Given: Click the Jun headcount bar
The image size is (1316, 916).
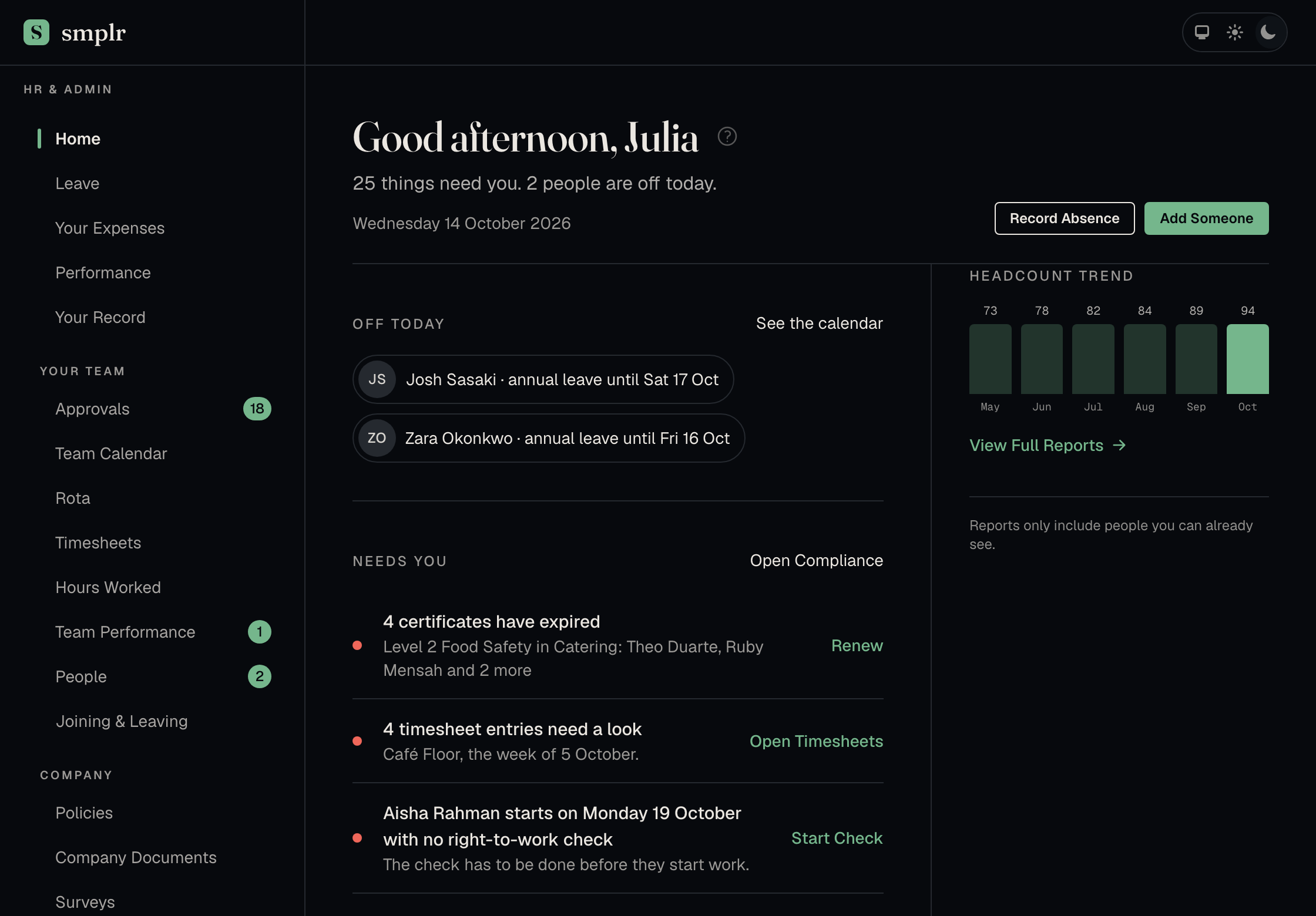Looking at the screenshot, I should click(x=1042, y=359).
